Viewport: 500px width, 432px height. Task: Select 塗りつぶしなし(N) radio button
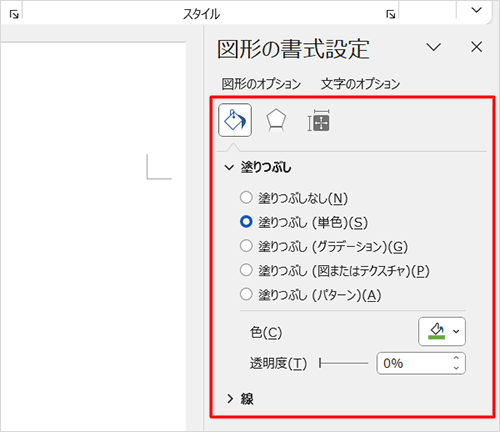click(x=246, y=197)
